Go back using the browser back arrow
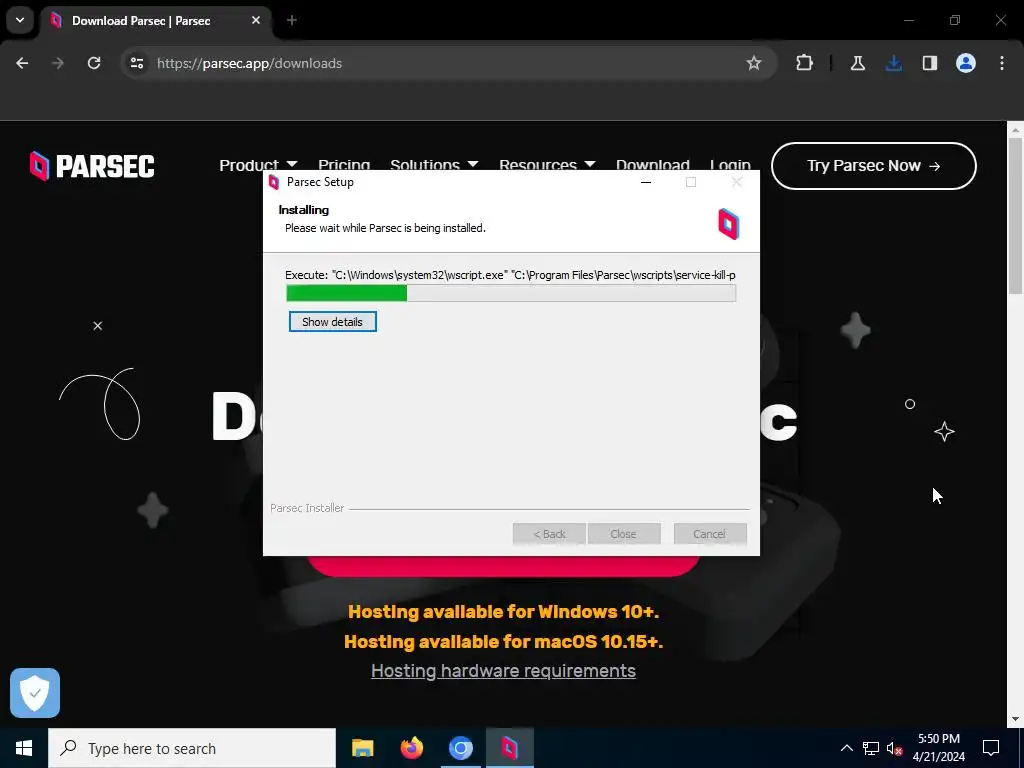The width and height of the screenshot is (1024, 768). click(x=22, y=63)
